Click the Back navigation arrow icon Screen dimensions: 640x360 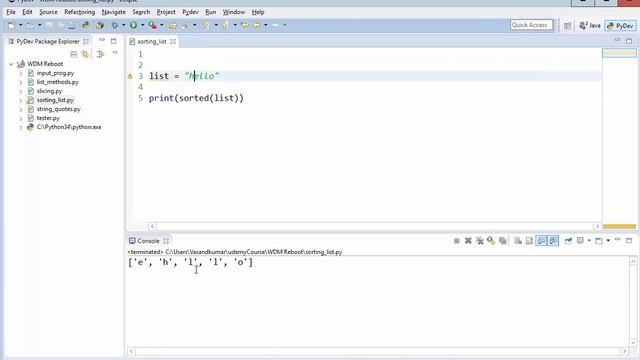(256, 25)
